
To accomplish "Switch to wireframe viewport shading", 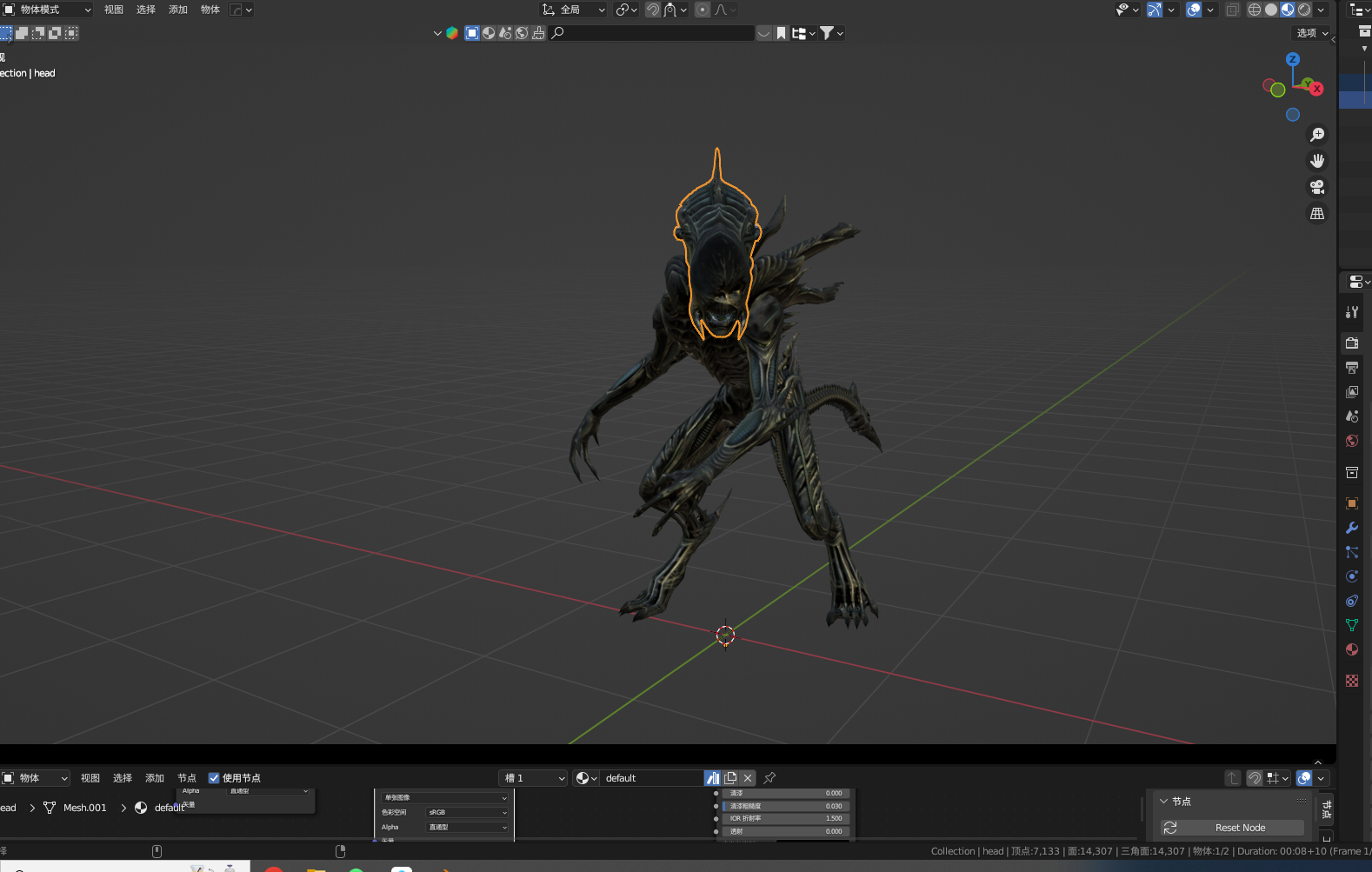I will [1255, 10].
